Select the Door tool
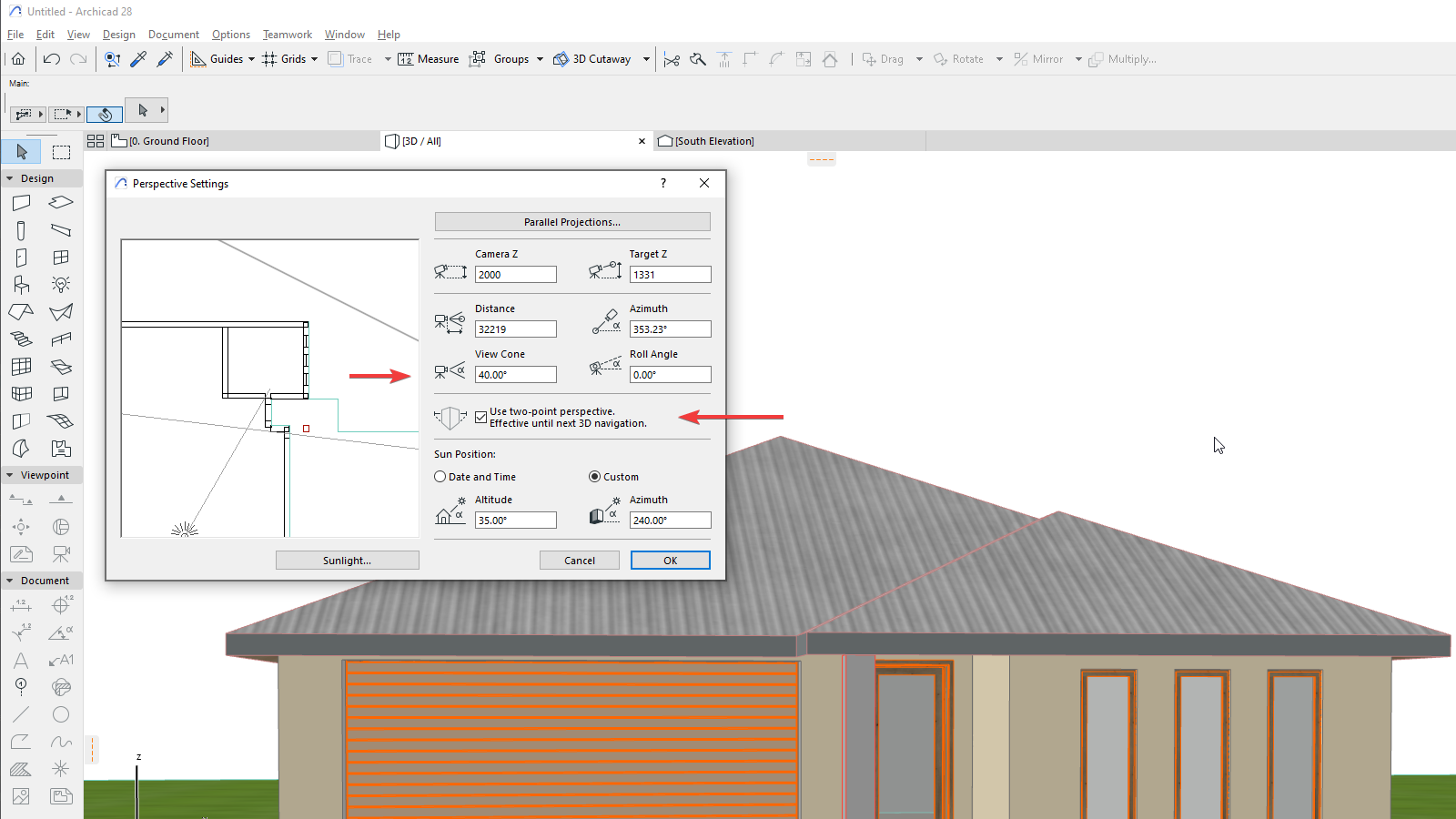 click(20, 257)
